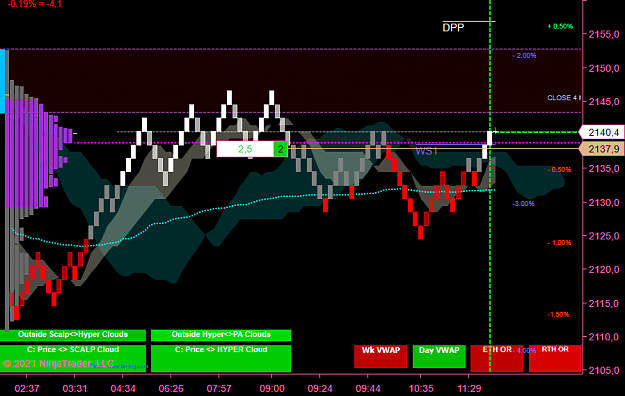Viewport: 625px width, 396px height.
Task: Select the WS1 level label
Action: [x=426, y=151]
